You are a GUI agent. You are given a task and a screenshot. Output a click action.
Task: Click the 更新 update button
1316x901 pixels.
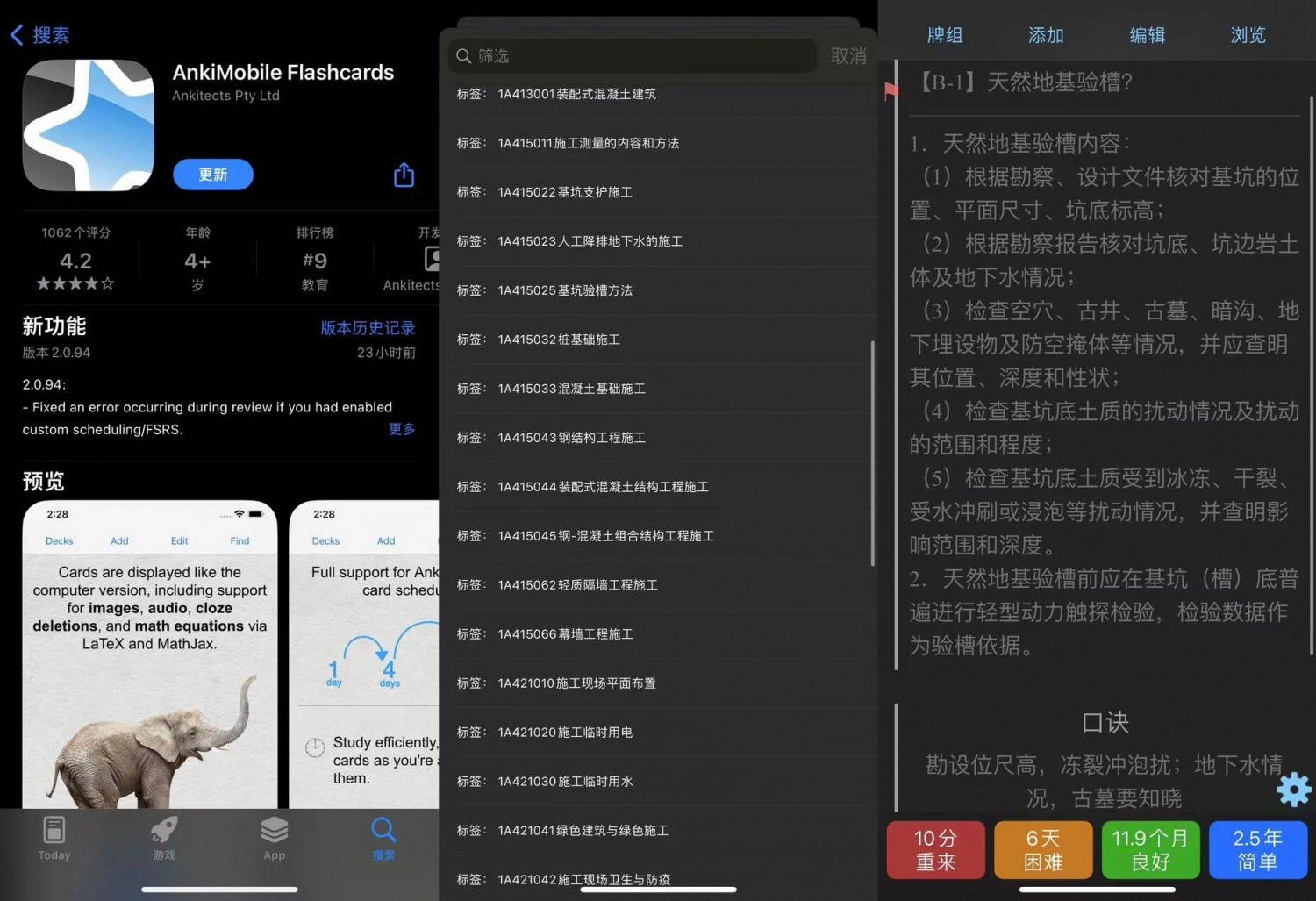[x=213, y=175]
